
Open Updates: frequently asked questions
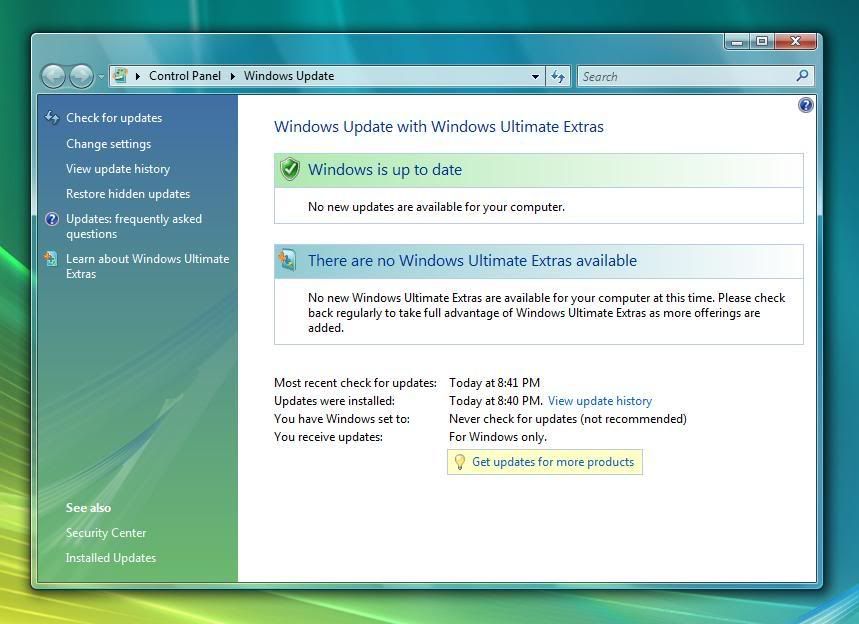[134, 226]
